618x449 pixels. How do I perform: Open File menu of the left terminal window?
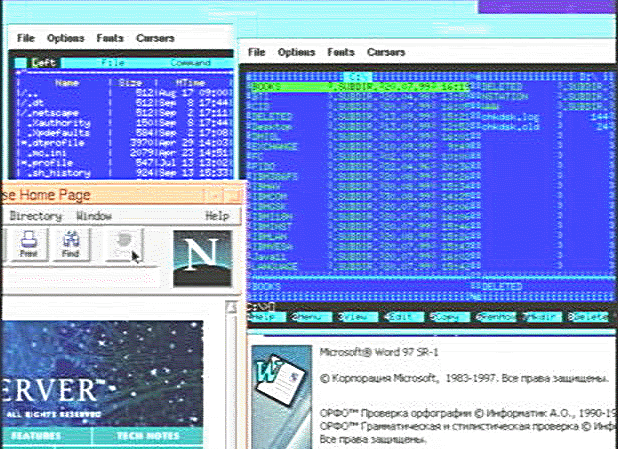pos(26,38)
